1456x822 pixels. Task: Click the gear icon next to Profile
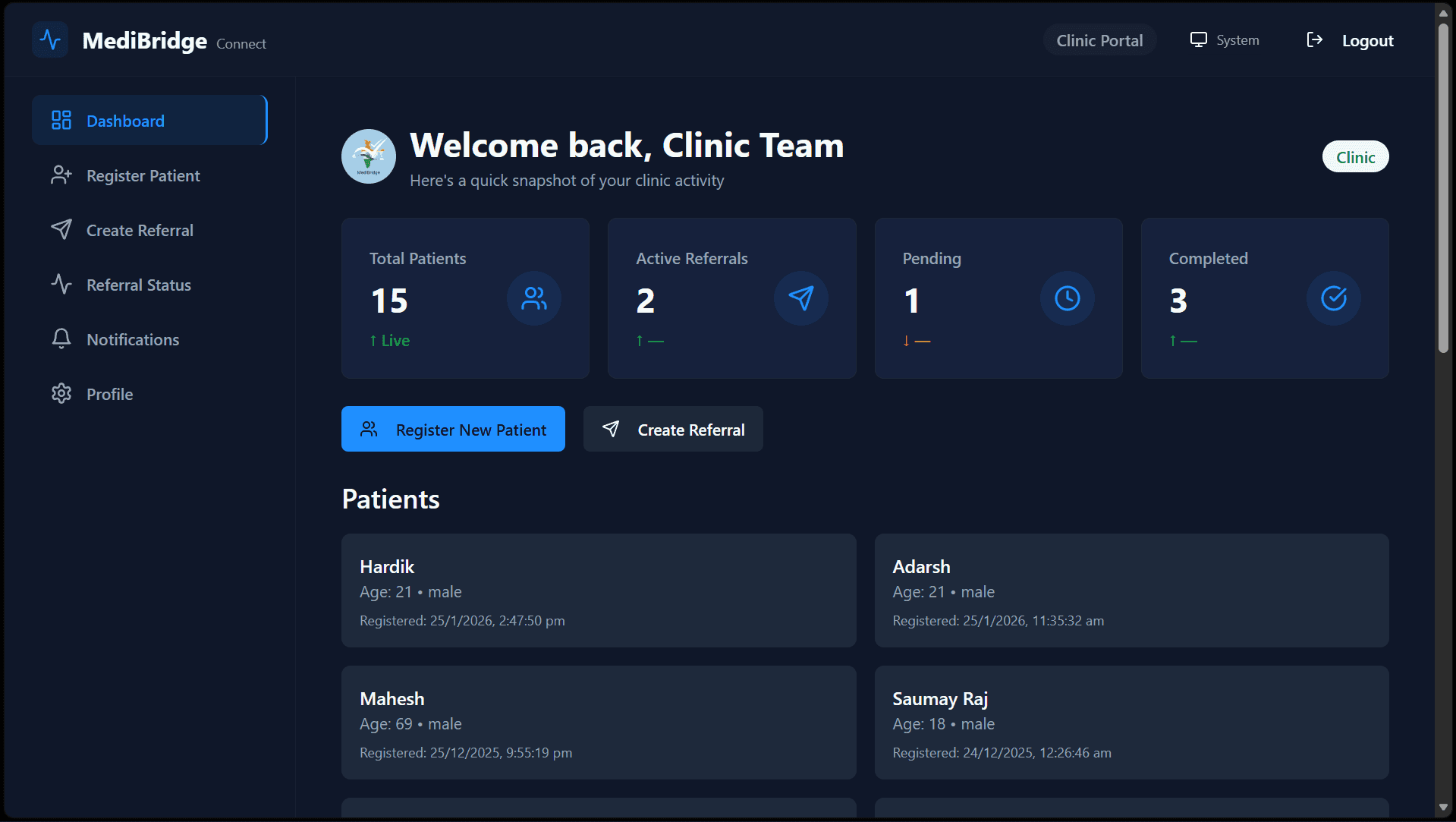[x=61, y=393]
